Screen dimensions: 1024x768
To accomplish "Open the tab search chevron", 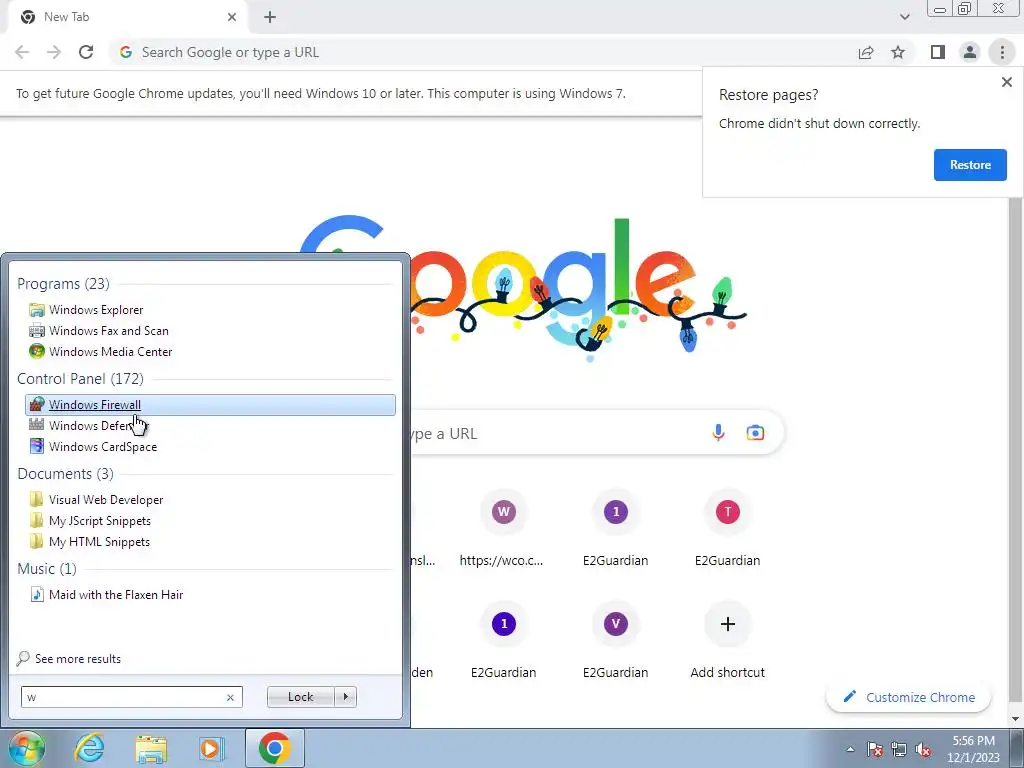I will tap(904, 17).
